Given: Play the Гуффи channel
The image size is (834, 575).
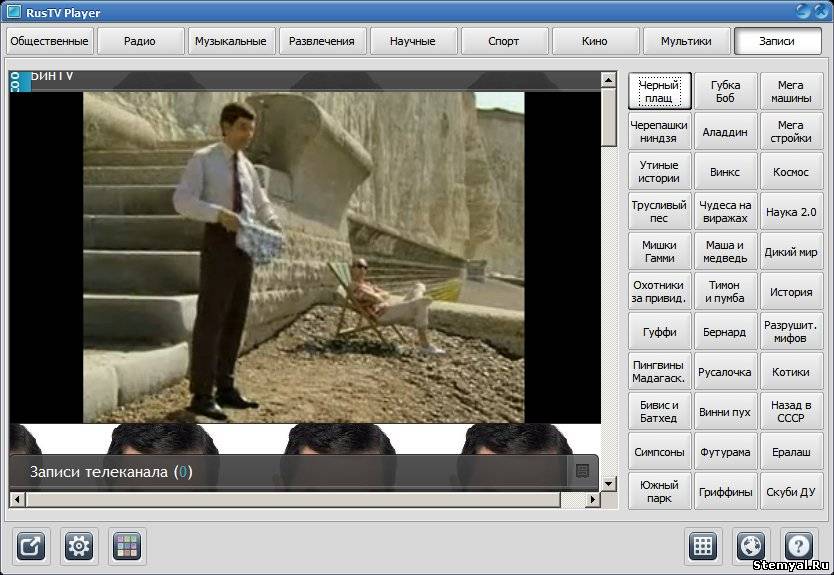Looking at the screenshot, I should click(659, 331).
